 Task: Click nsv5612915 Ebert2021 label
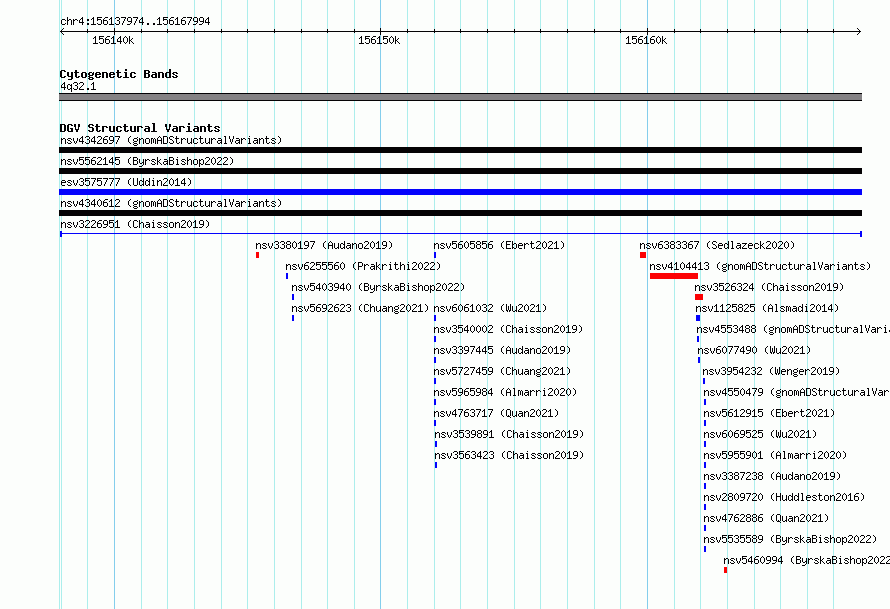tap(769, 413)
